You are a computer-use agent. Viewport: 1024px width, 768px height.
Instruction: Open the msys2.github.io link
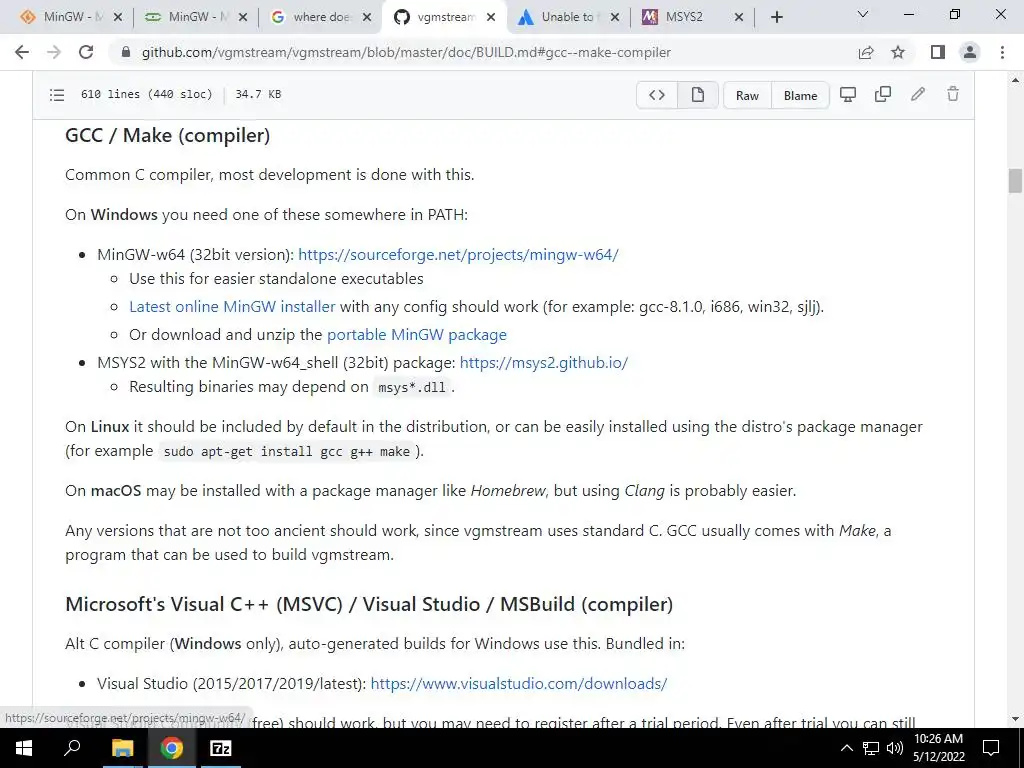pyautogui.click(x=543, y=363)
